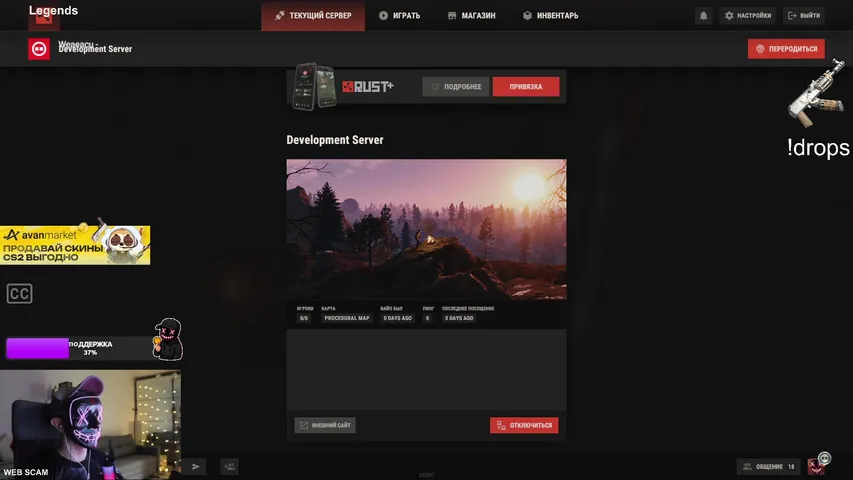Click the 0/0 players value

pyautogui.click(x=304, y=318)
